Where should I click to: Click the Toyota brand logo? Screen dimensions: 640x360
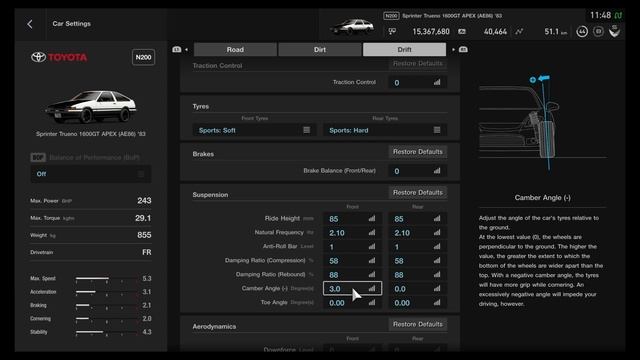tap(59, 57)
